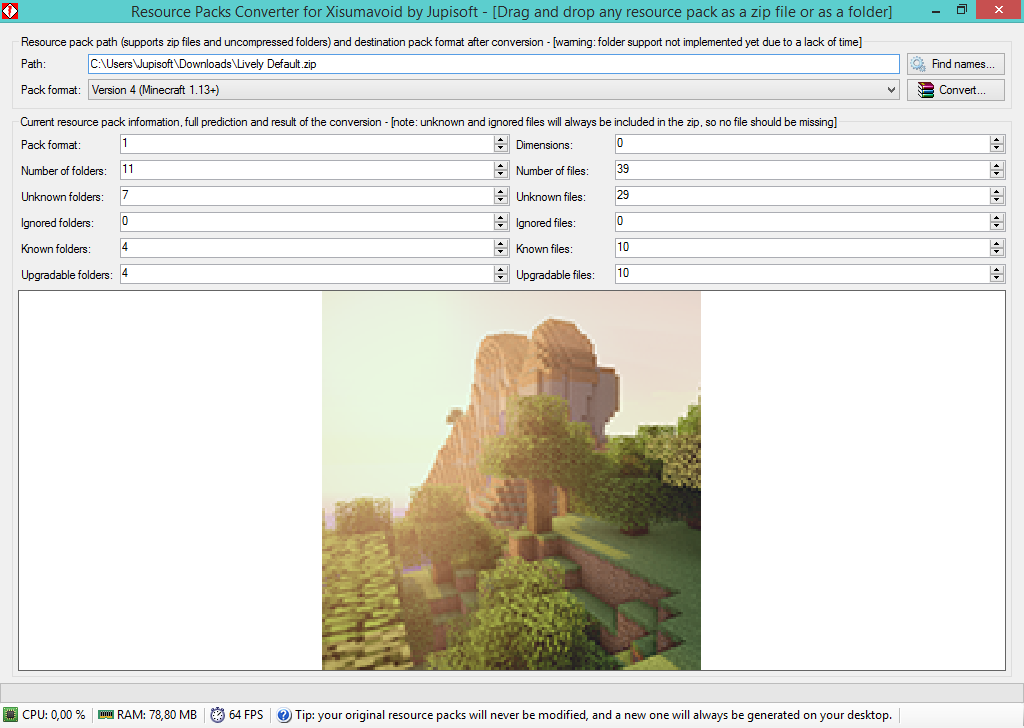Click the 'RAM: 78,80 MB' status text

[157, 715]
